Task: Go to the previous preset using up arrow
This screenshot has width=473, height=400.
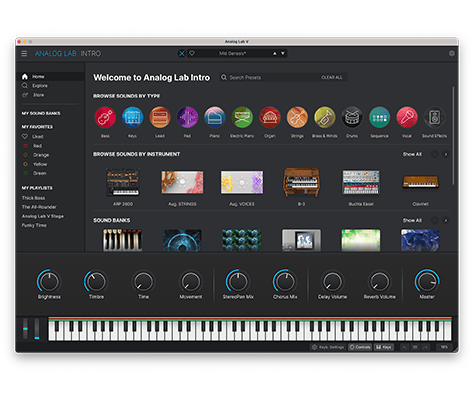Action: (275, 53)
